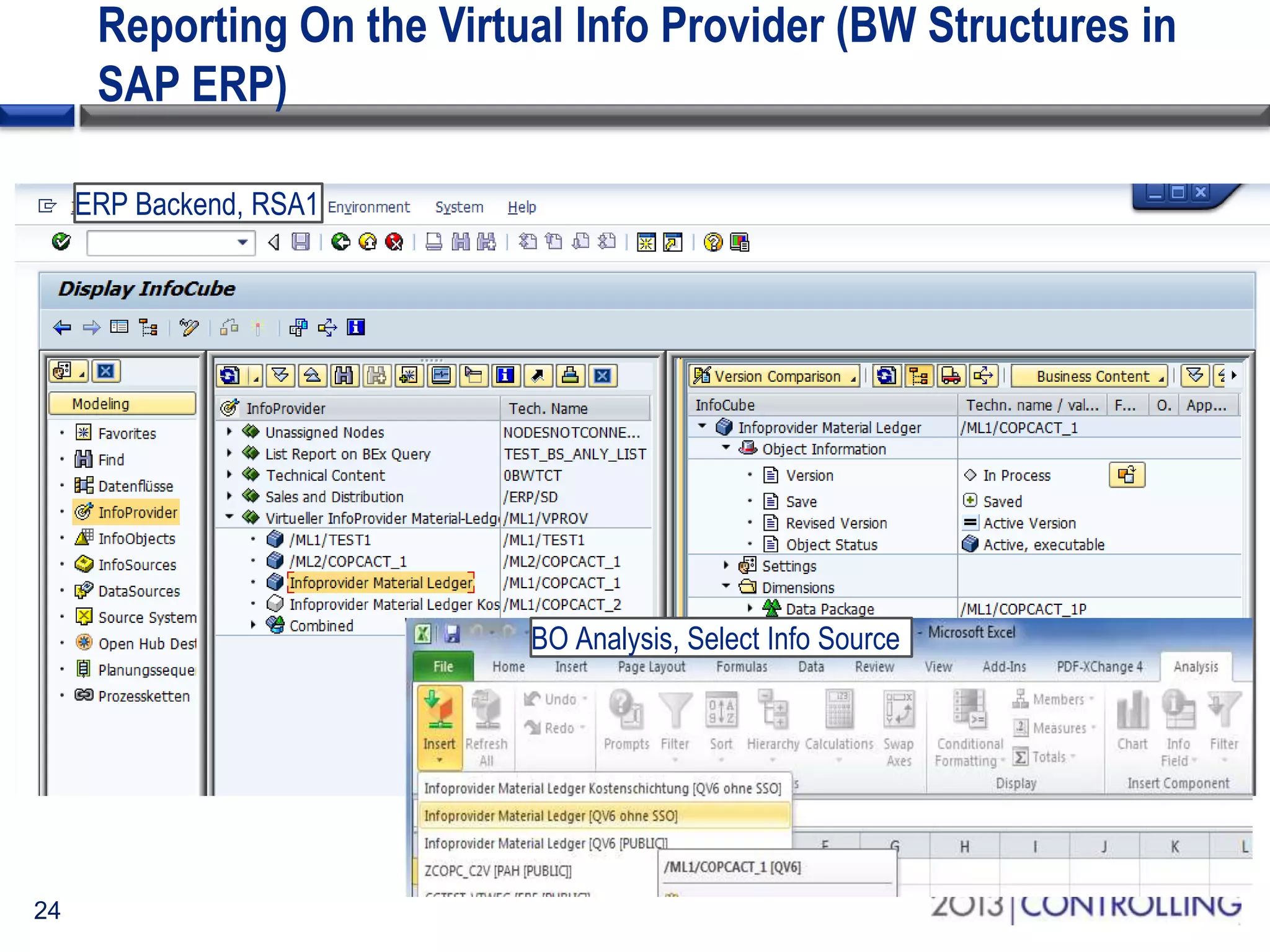This screenshot has width=1270, height=952.
Task: Click the Save diskette icon in toolbar
Action: point(301,242)
